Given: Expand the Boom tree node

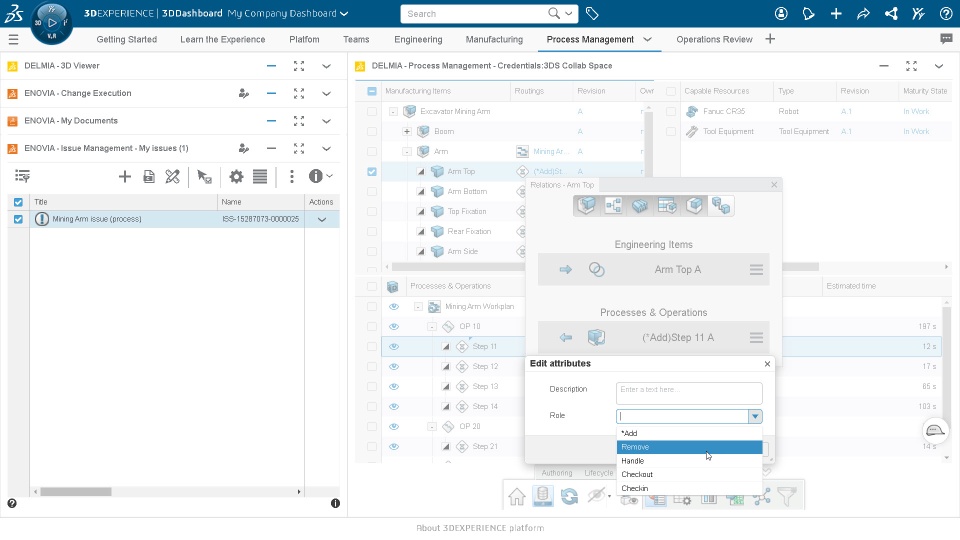Looking at the screenshot, I should [407, 132].
